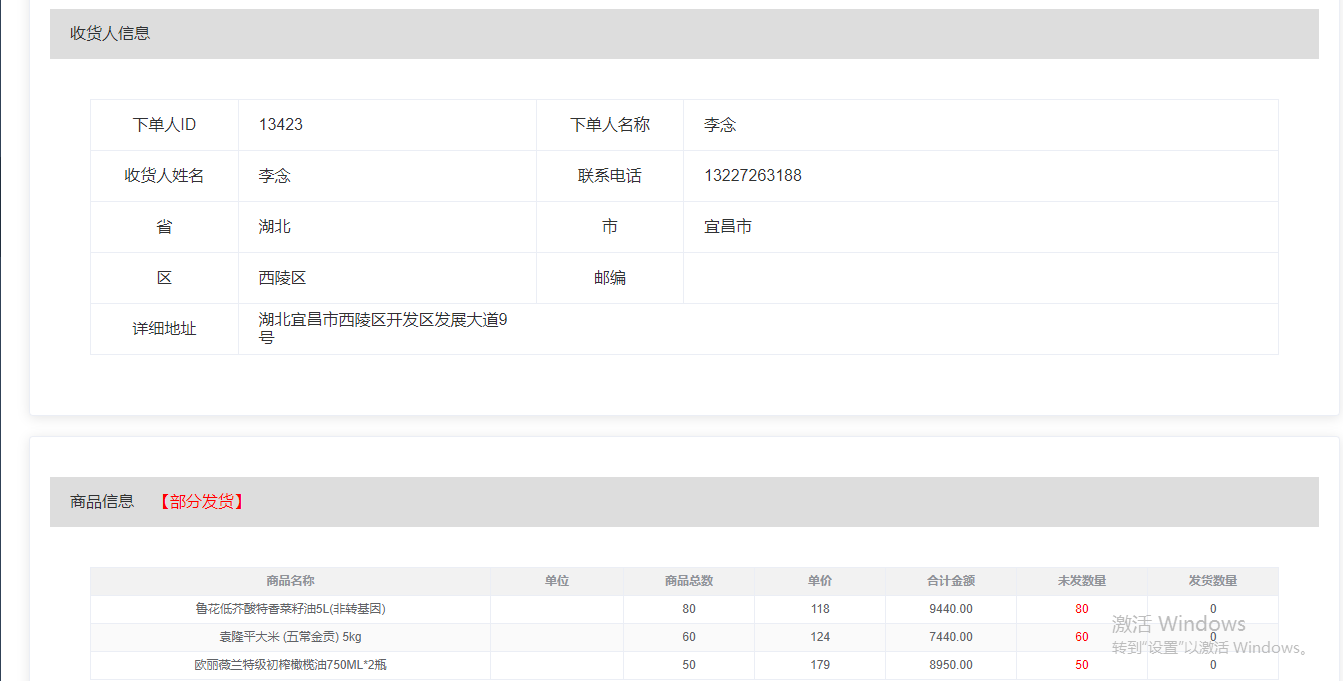Click the city value 宜昌市
The width and height of the screenshot is (1343, 681).
click(x=728, y=227)
